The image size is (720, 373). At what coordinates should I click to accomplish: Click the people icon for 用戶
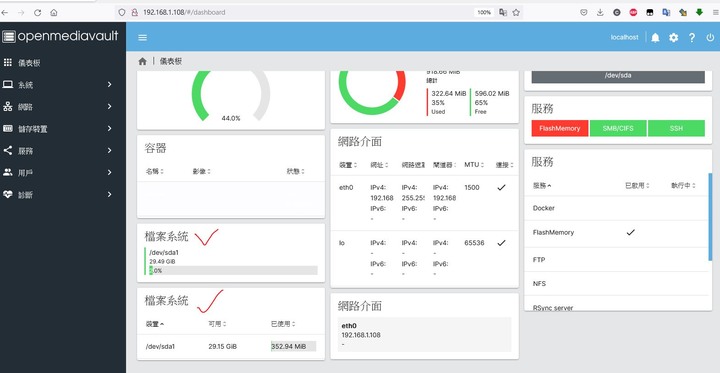8,172
